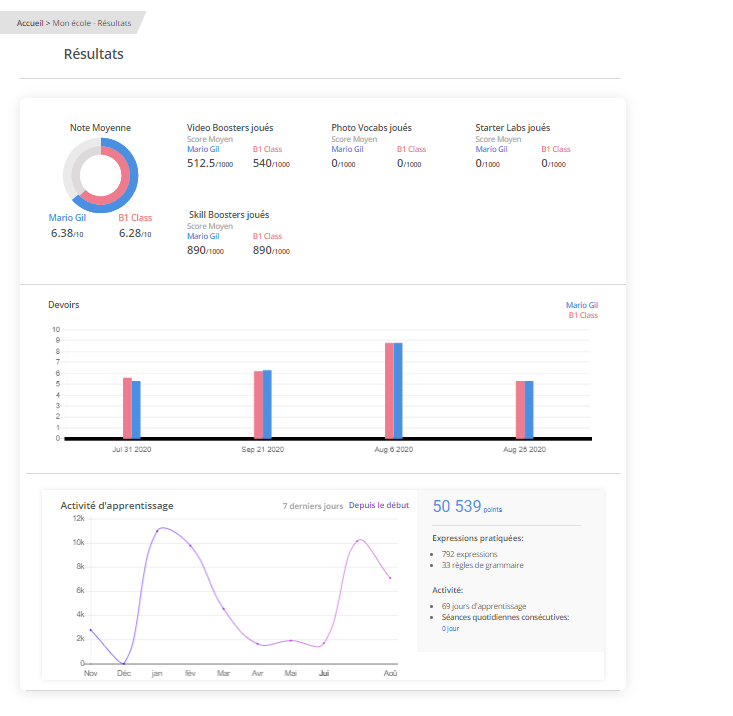Select the 6.28/10 class average
This screenshot has width=733, height=716.
(x=135, y=233)
